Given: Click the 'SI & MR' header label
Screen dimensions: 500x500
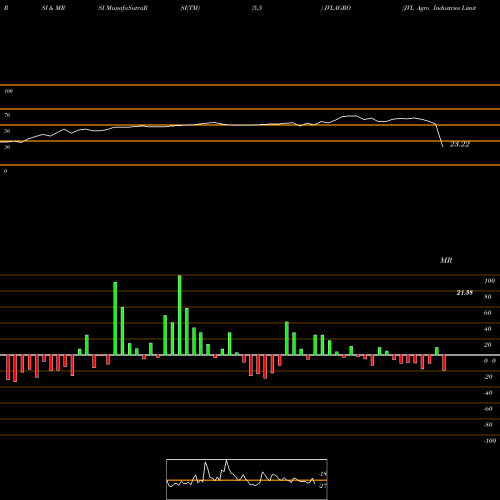Looking at the screenshot, I should point(53,8).
